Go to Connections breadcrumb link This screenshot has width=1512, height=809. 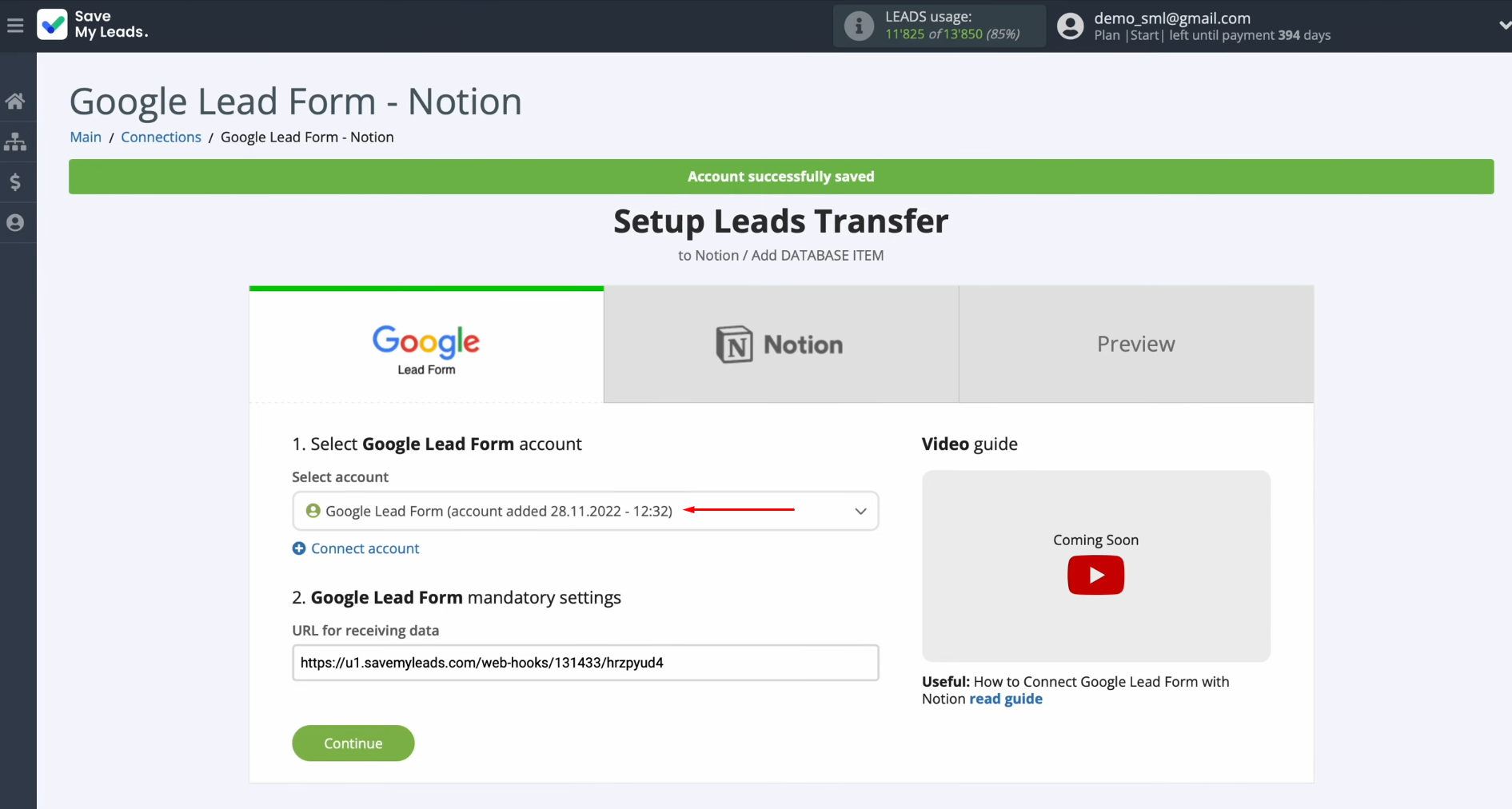coord(161,137)
